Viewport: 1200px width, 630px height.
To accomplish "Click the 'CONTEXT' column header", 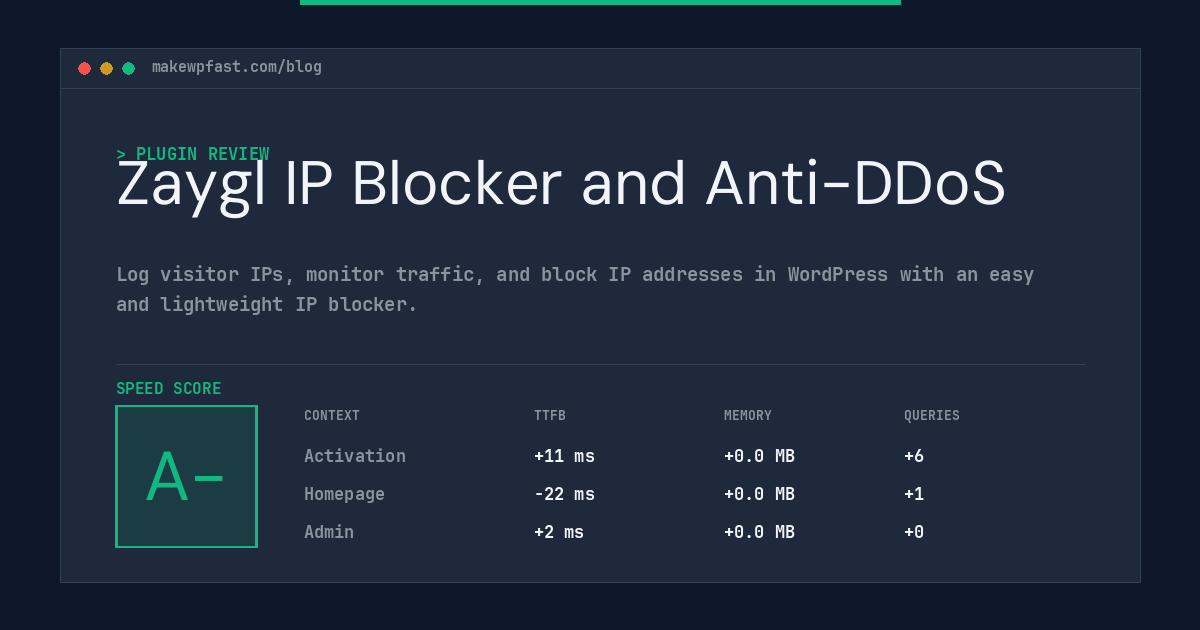I will [332, 416].
